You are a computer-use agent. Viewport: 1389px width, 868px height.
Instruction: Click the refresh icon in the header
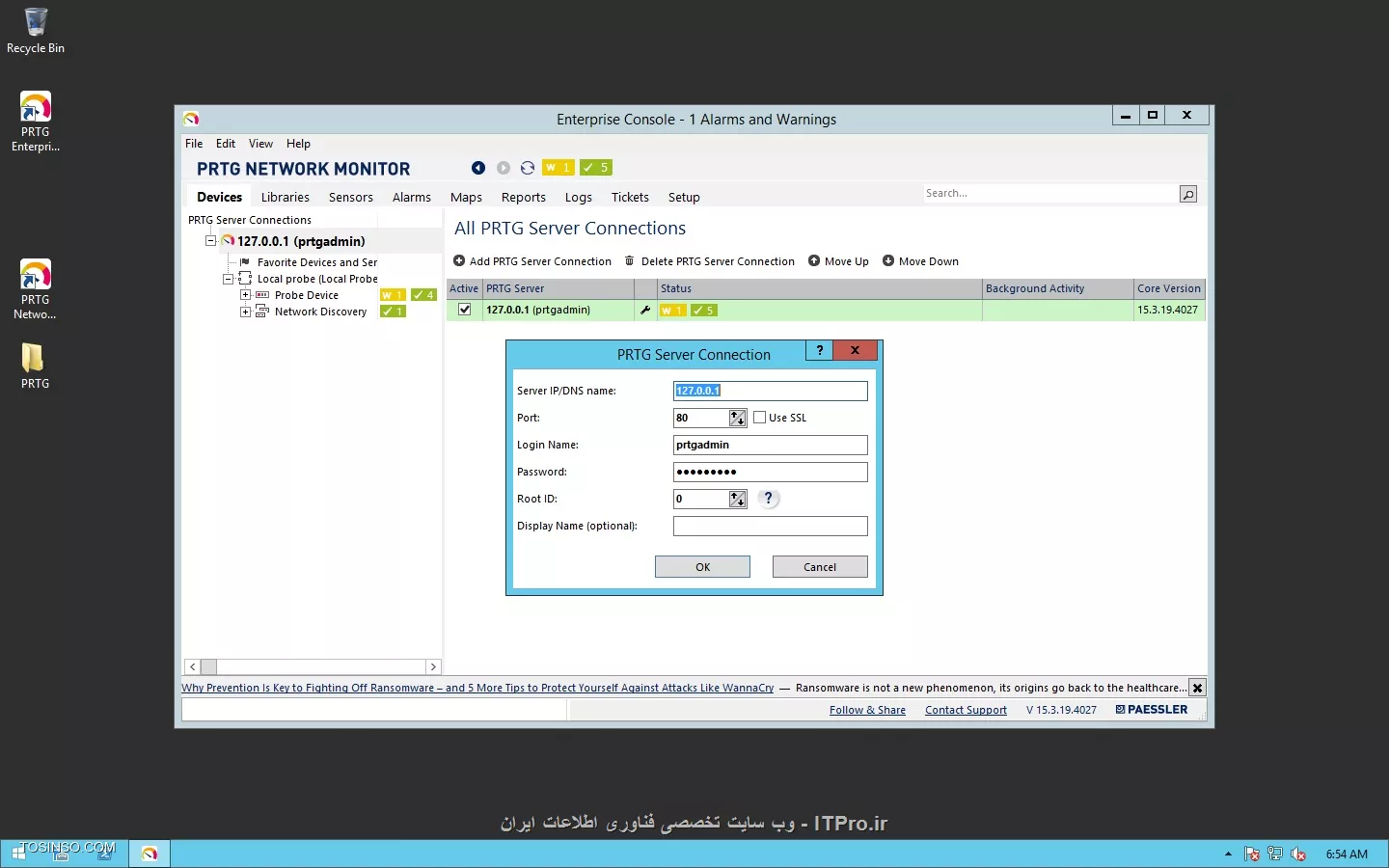[528, 168]
